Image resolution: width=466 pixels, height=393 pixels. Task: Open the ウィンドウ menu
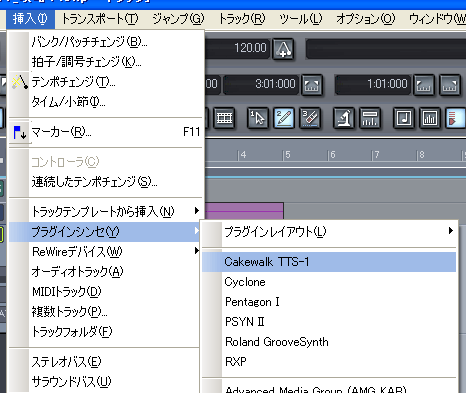point(437,19)
